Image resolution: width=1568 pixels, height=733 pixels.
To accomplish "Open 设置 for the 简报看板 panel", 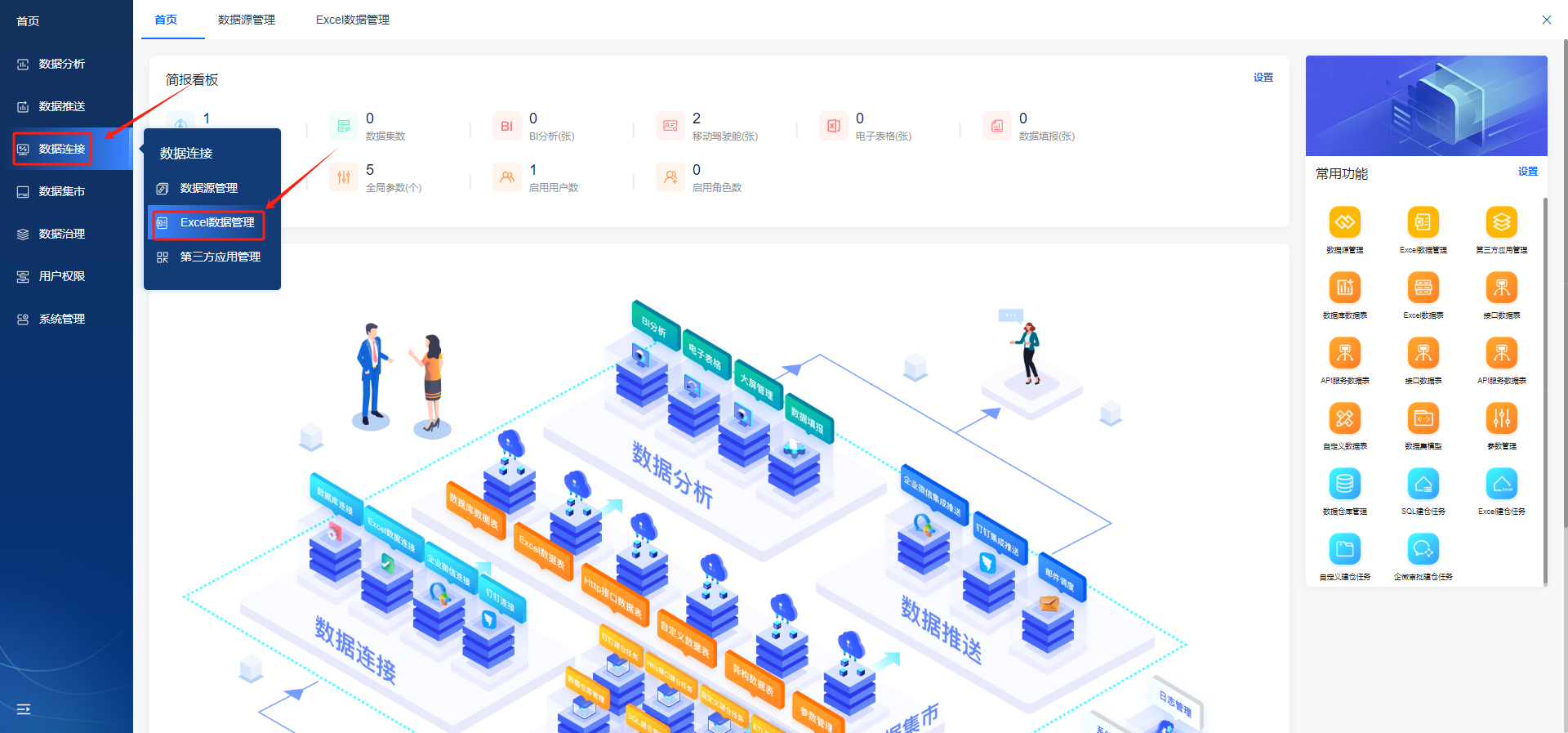I will pyautogui.click(x=1263, y=78).
